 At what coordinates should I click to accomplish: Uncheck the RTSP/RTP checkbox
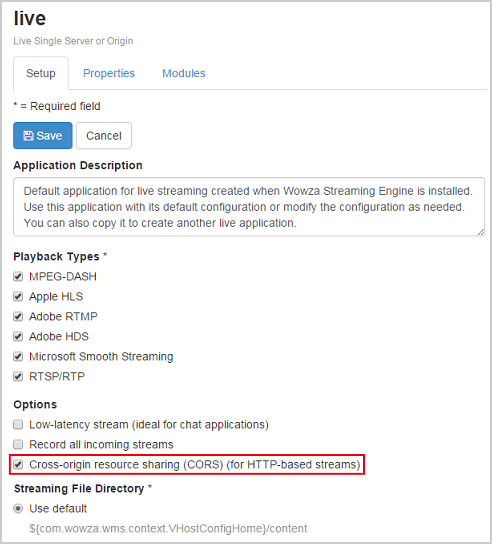[18, 376]
